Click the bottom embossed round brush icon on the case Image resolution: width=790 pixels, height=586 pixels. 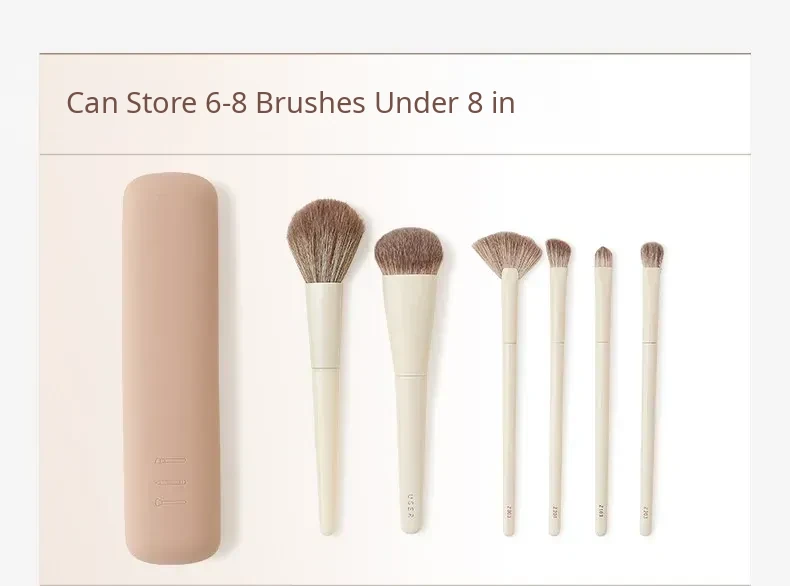point(170,502)
